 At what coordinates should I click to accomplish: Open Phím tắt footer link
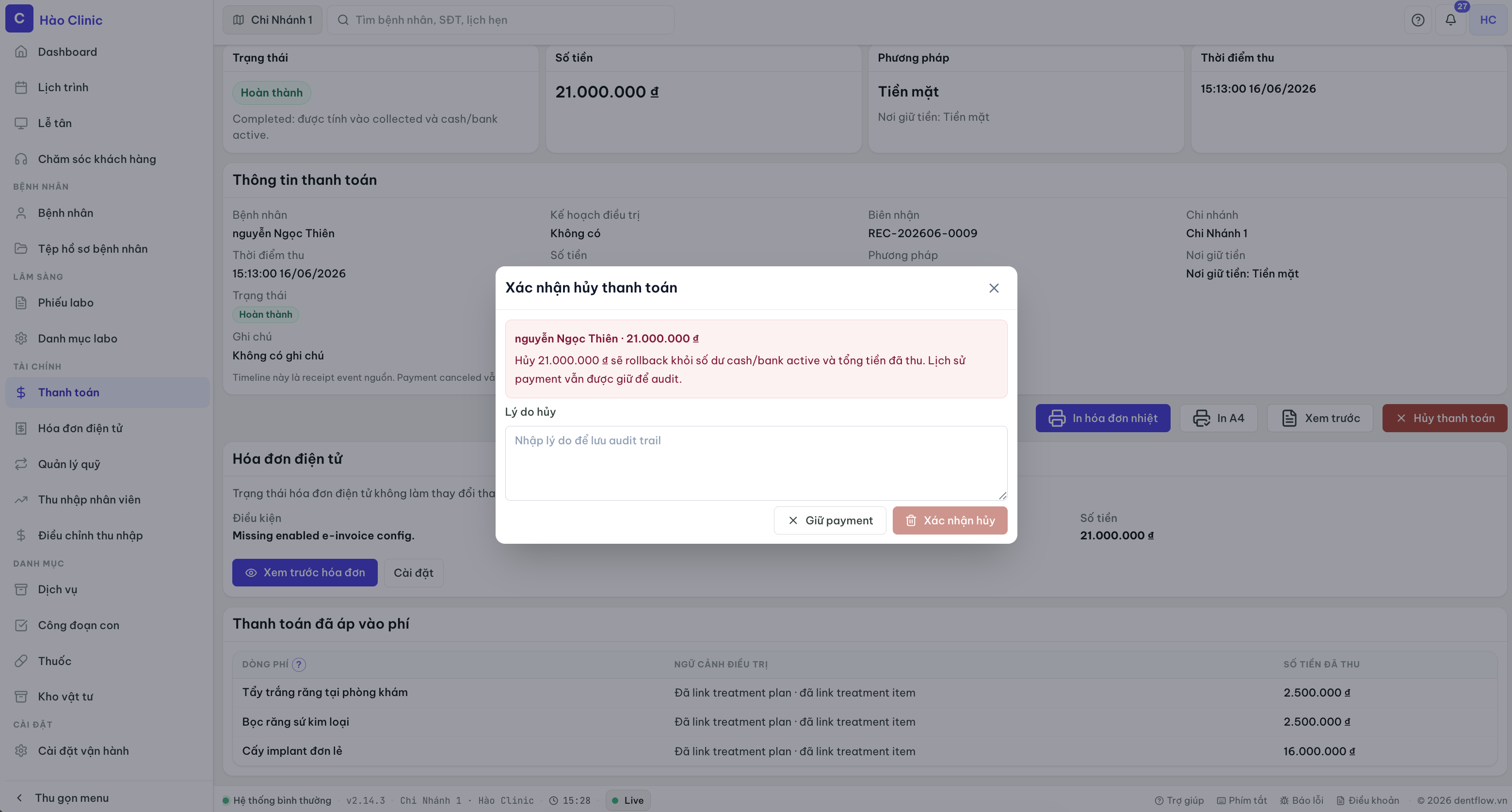(1241, 800)
